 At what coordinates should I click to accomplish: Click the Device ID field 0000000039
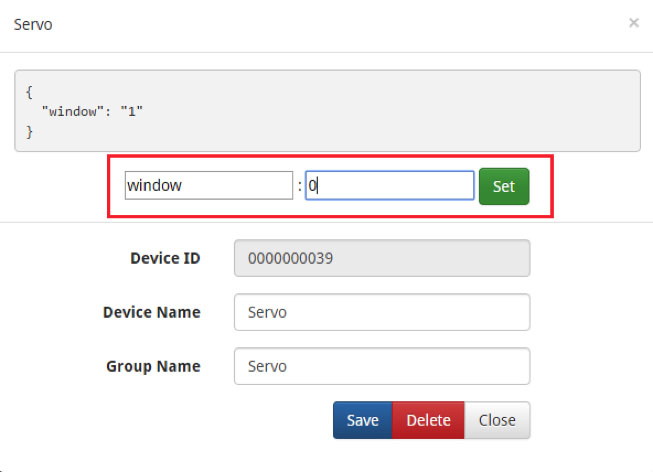coord(382,258)
